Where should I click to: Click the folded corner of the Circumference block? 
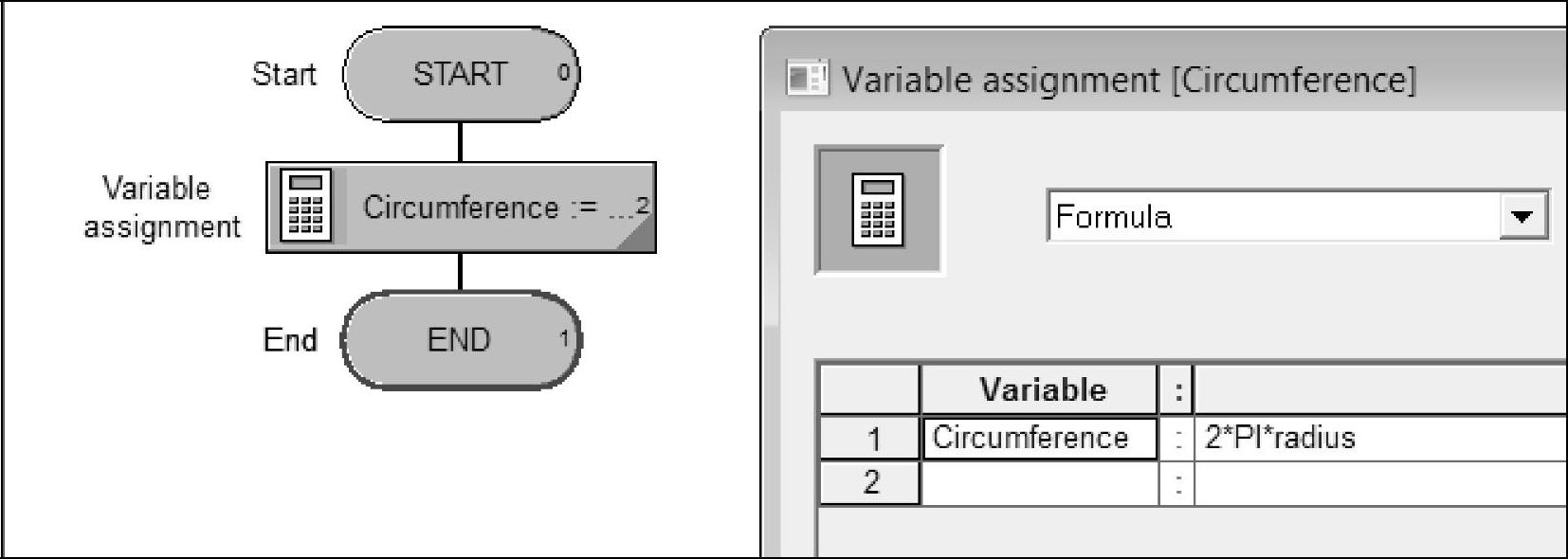638,238
